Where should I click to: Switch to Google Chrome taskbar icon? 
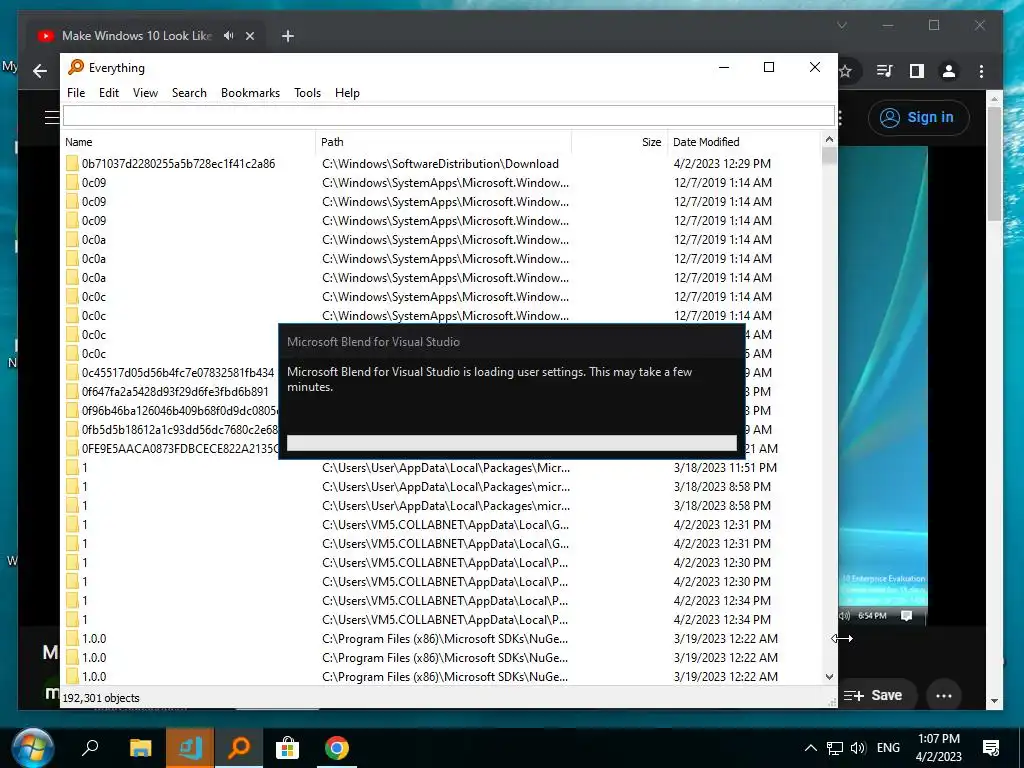pyautogui.click(x=336, y=748)
